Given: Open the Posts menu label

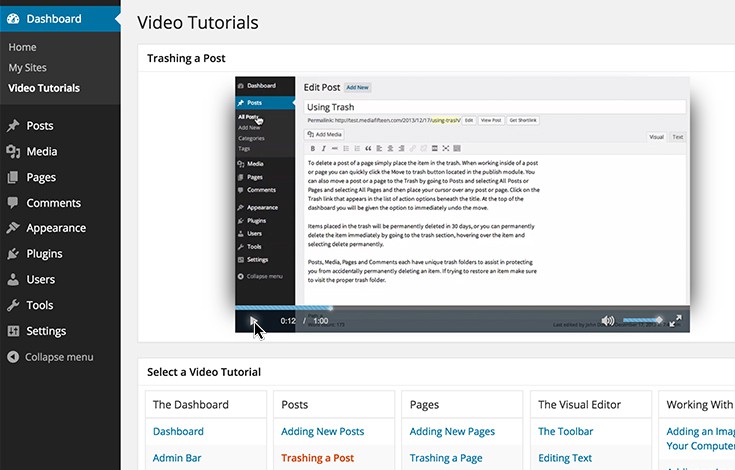Looking at the screenshot, I should point(40,126).
